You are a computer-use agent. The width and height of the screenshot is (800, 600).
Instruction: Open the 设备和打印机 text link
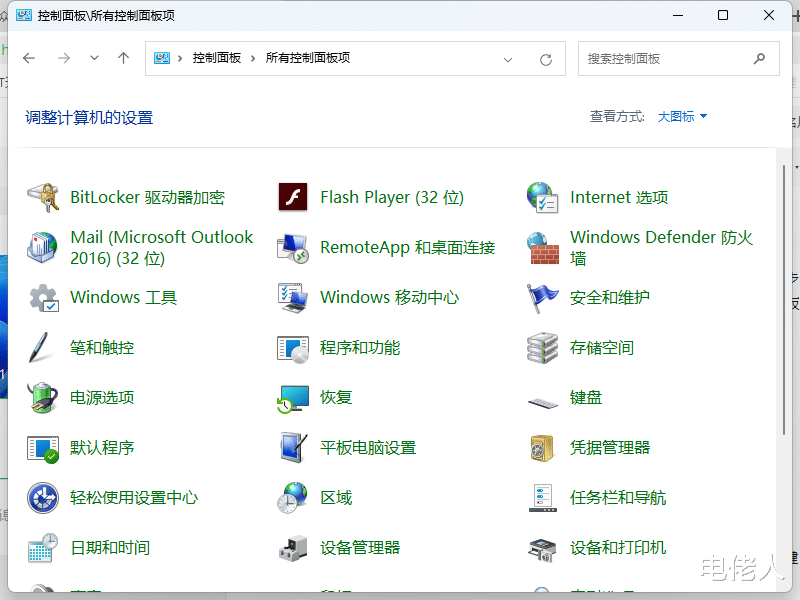(618, 548)
